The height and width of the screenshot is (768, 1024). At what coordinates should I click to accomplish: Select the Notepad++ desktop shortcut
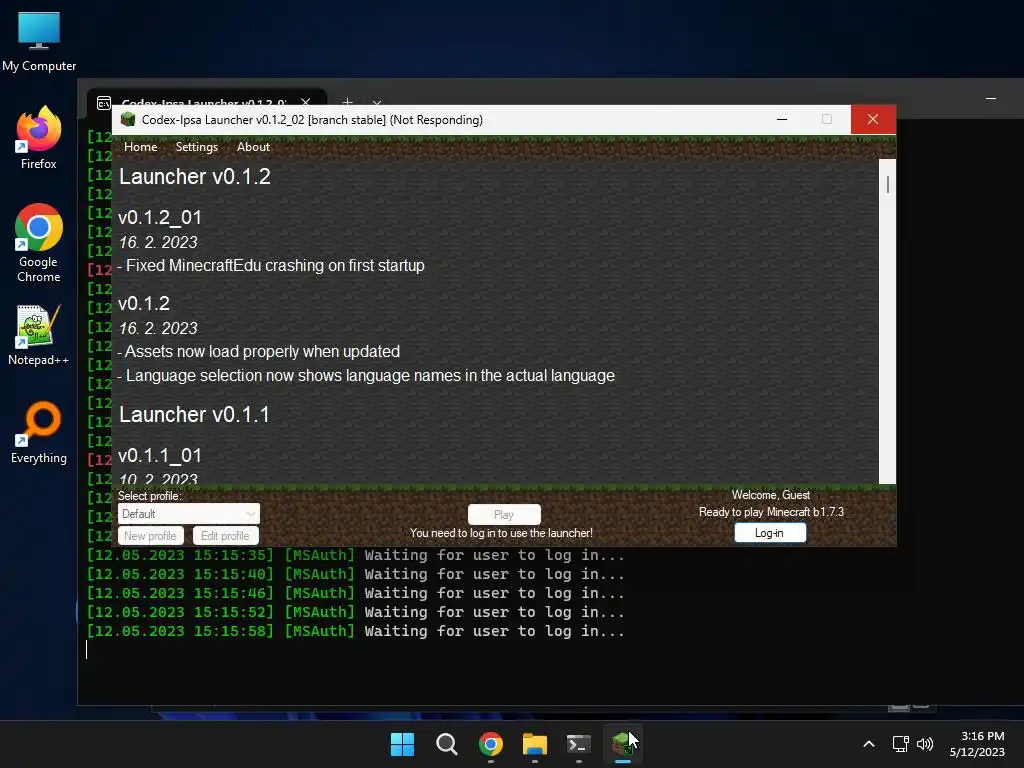[39, 335]
